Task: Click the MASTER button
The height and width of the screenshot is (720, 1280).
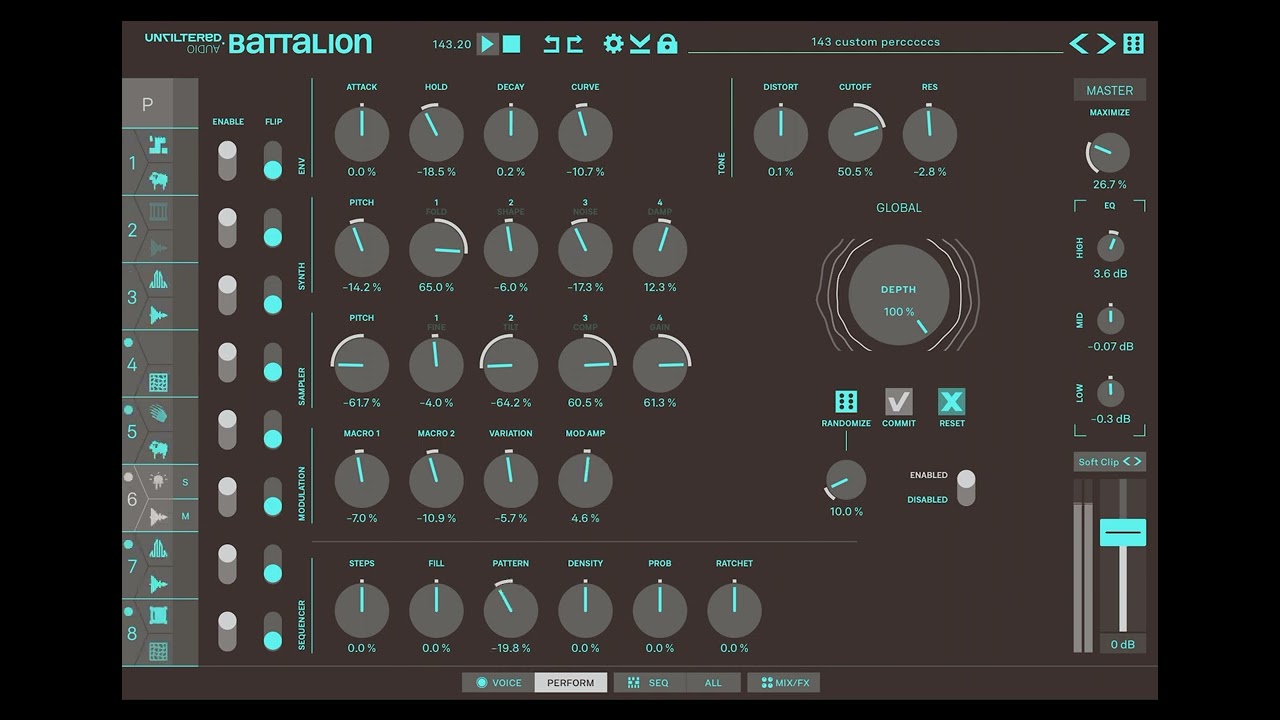Action: pos(1110,90)
